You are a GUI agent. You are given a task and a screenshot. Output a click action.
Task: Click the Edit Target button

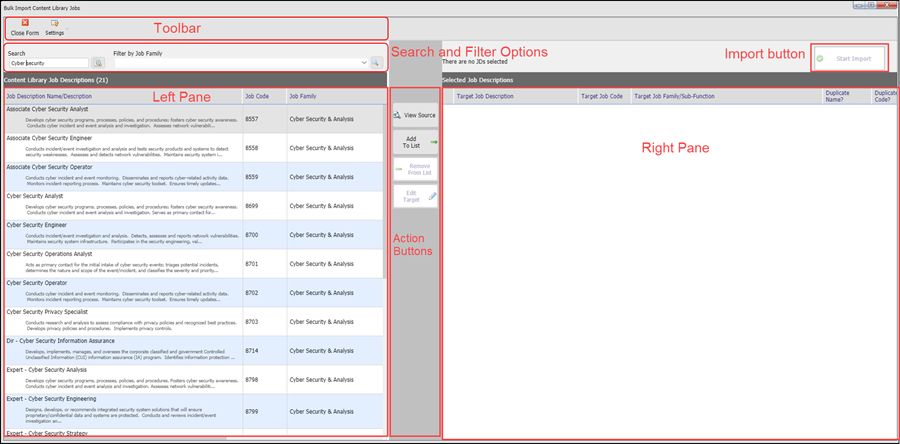click(x=415, y=196)
